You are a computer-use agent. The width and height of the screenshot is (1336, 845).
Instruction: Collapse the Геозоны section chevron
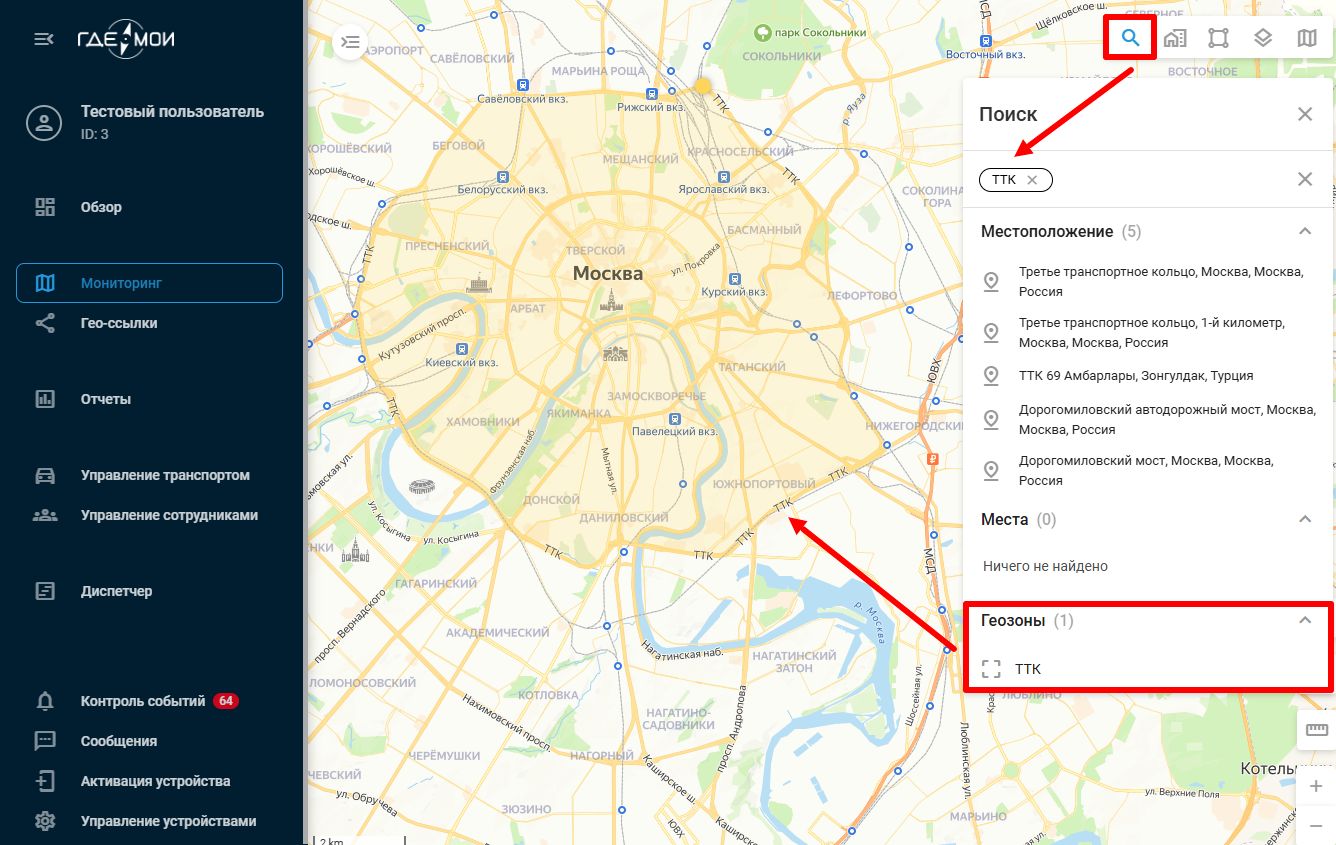coord(1304,620)
